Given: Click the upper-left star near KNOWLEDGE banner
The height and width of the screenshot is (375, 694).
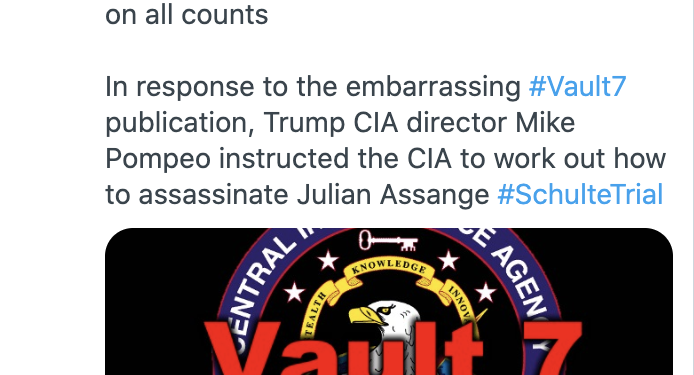Looking at the screenshot, I should tap(328, 260).
